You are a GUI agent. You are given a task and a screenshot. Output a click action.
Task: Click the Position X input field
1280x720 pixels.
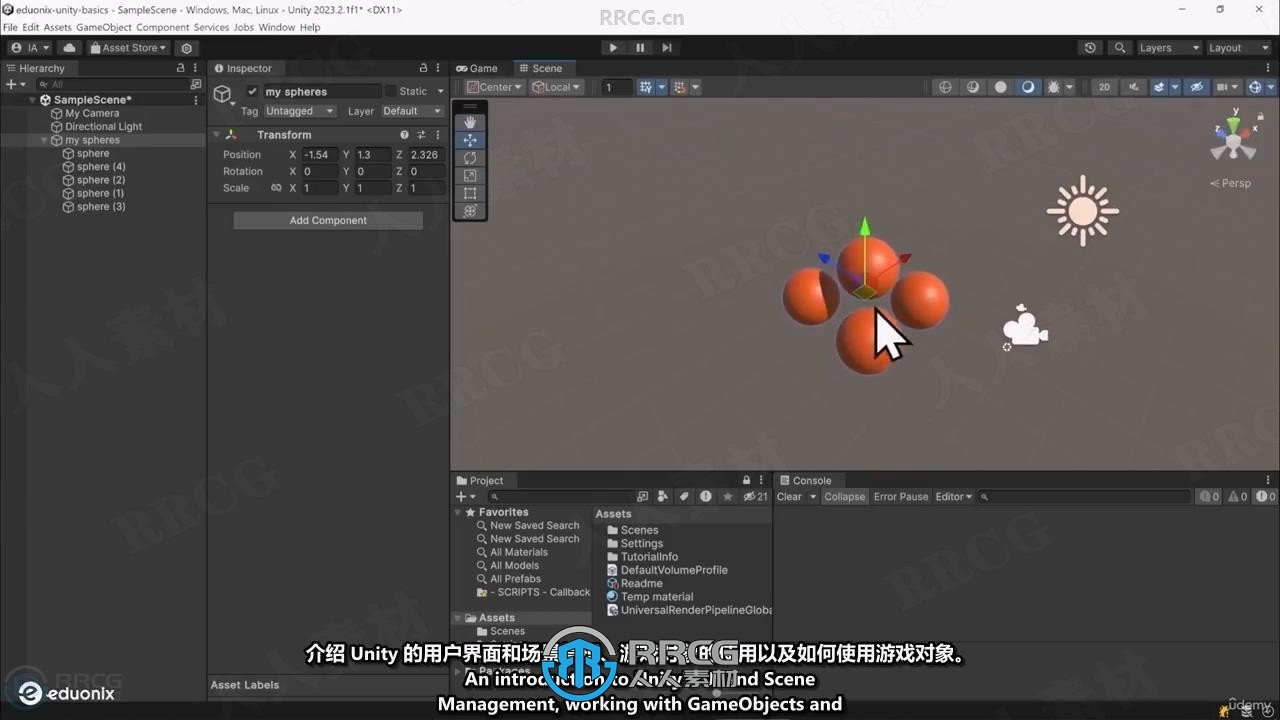point(320,155)
